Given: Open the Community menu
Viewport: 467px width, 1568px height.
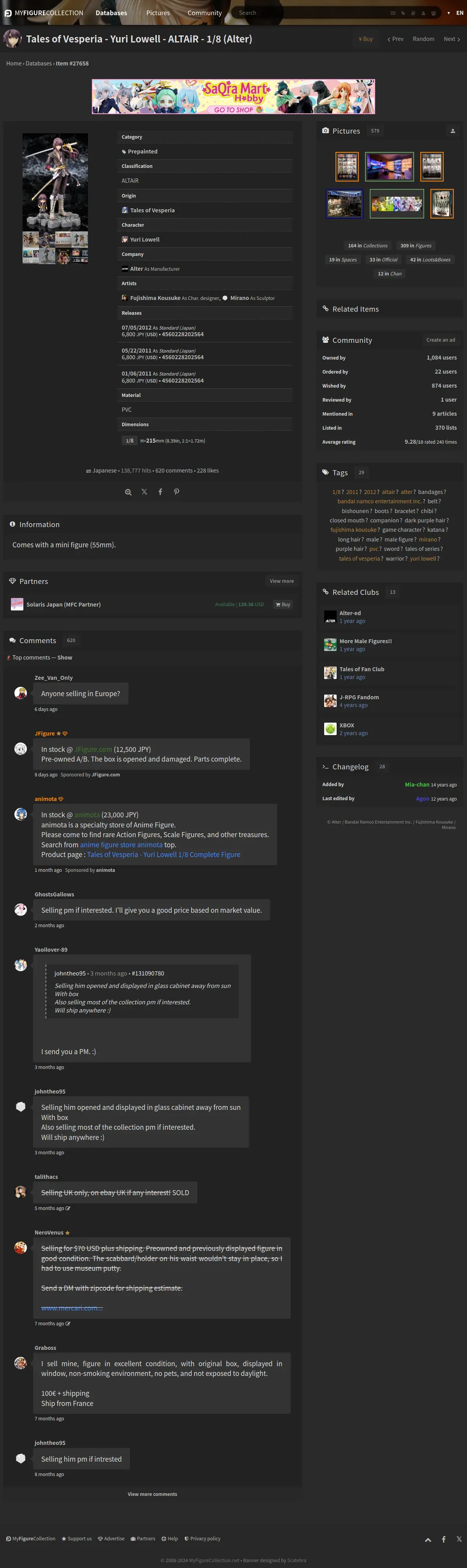Looking at the screenshot, I should tap(204, 13).
